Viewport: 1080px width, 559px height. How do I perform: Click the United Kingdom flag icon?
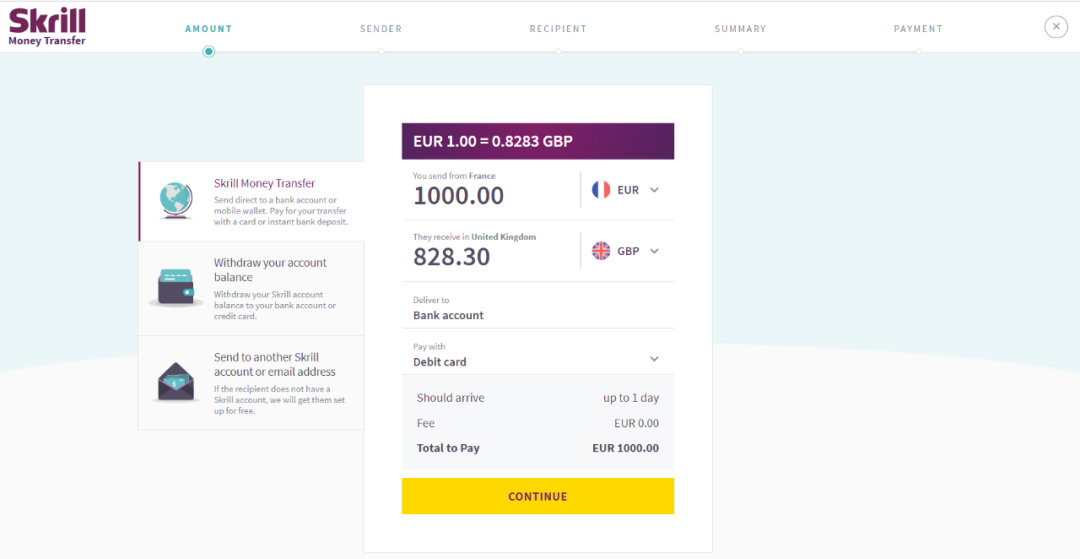coord(601,251)
